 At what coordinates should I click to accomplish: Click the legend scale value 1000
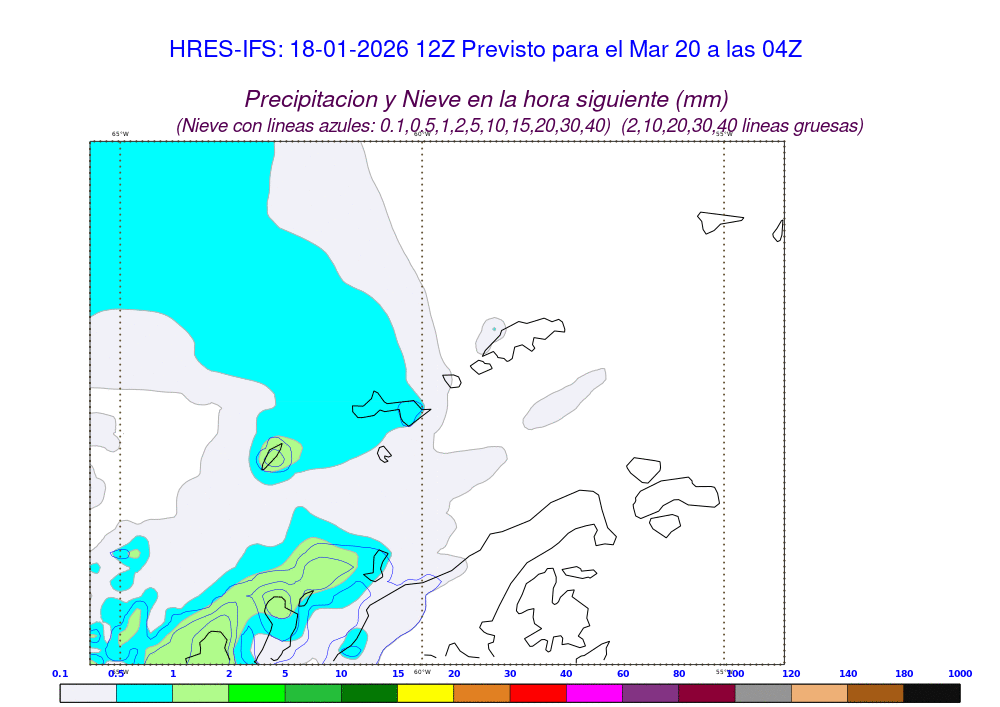[x=959, y=674]
